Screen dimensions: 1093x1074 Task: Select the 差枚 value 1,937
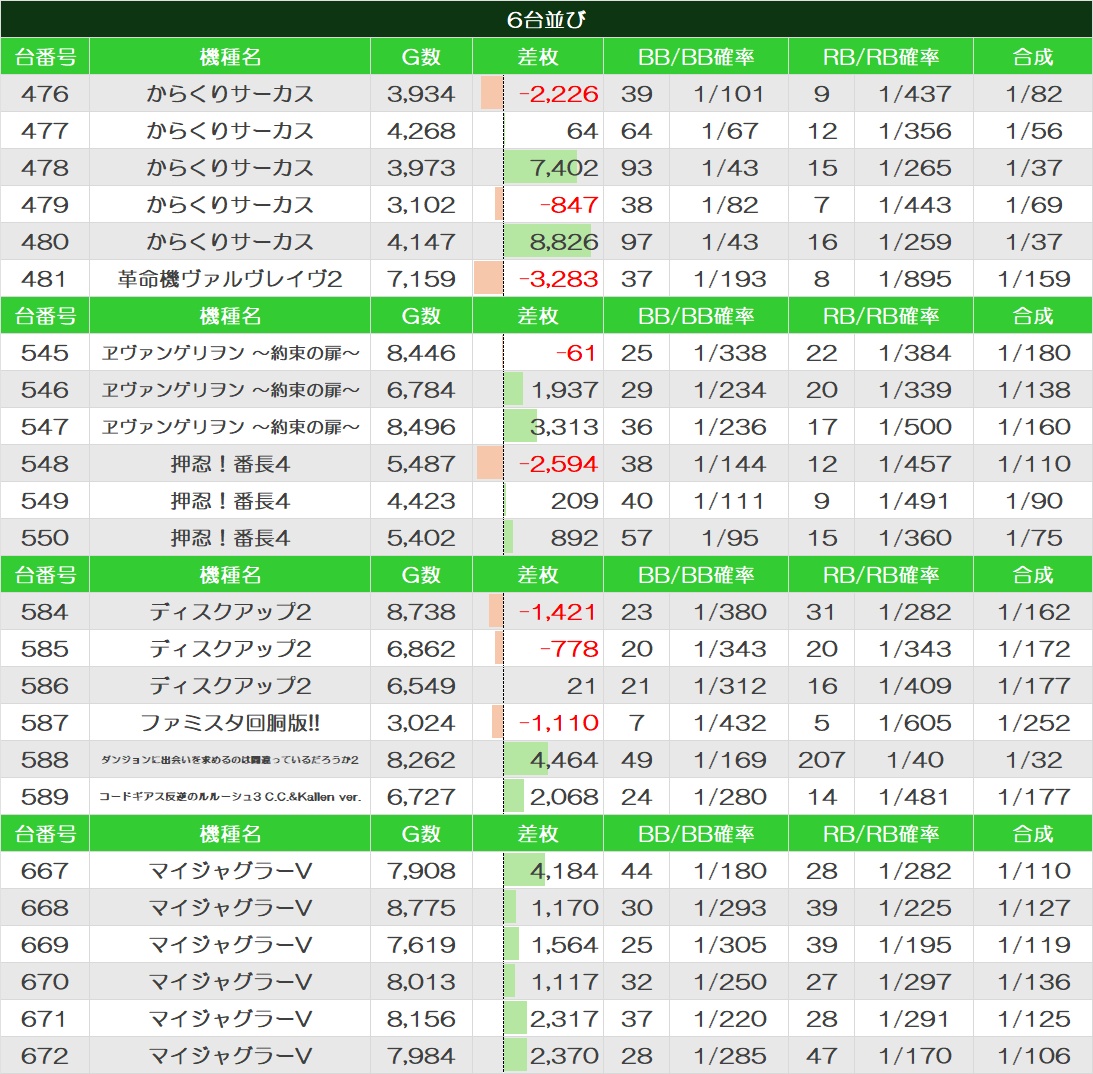pos(565,389)
